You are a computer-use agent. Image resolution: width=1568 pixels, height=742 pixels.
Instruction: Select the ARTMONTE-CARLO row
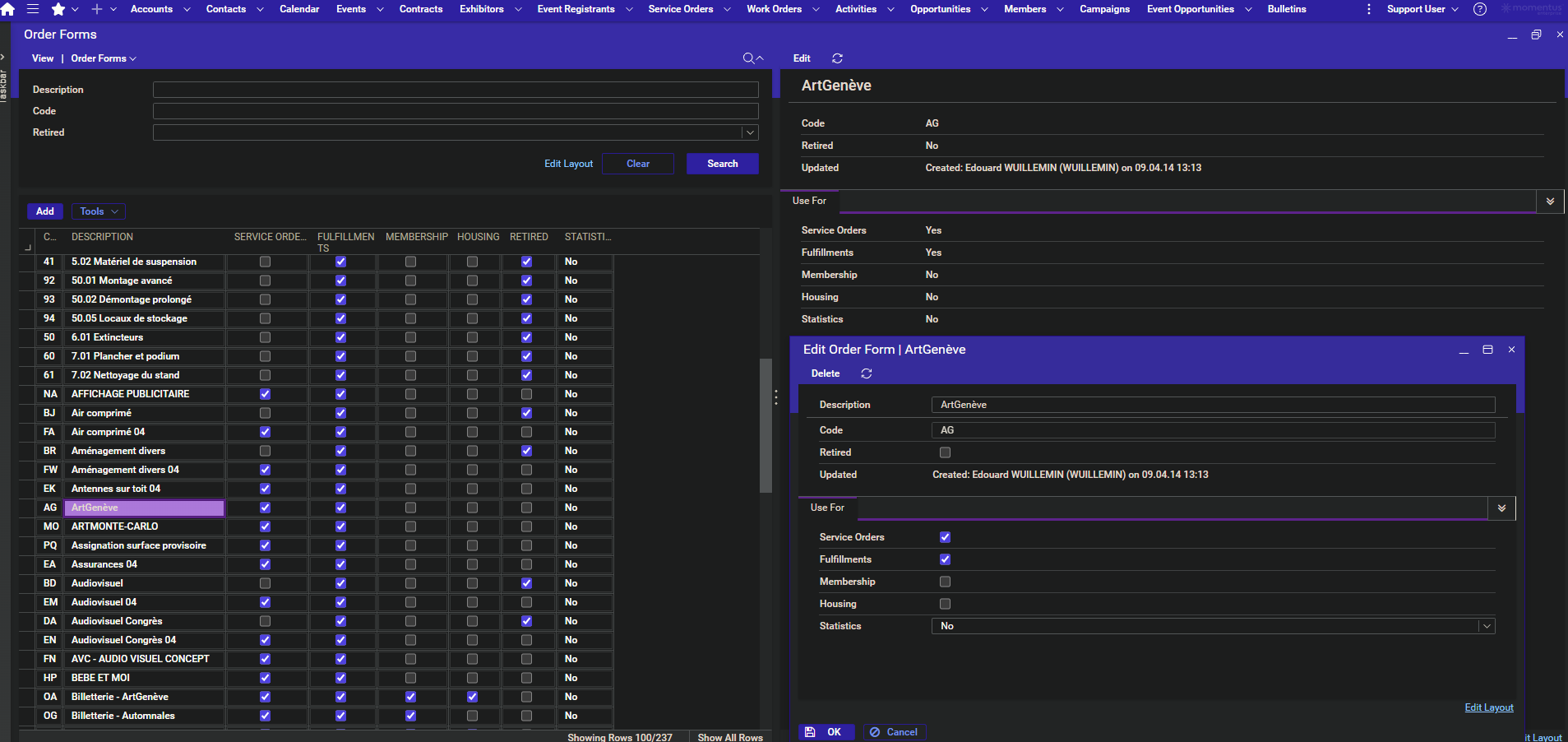pyautogui.click(x=115, y=526)
